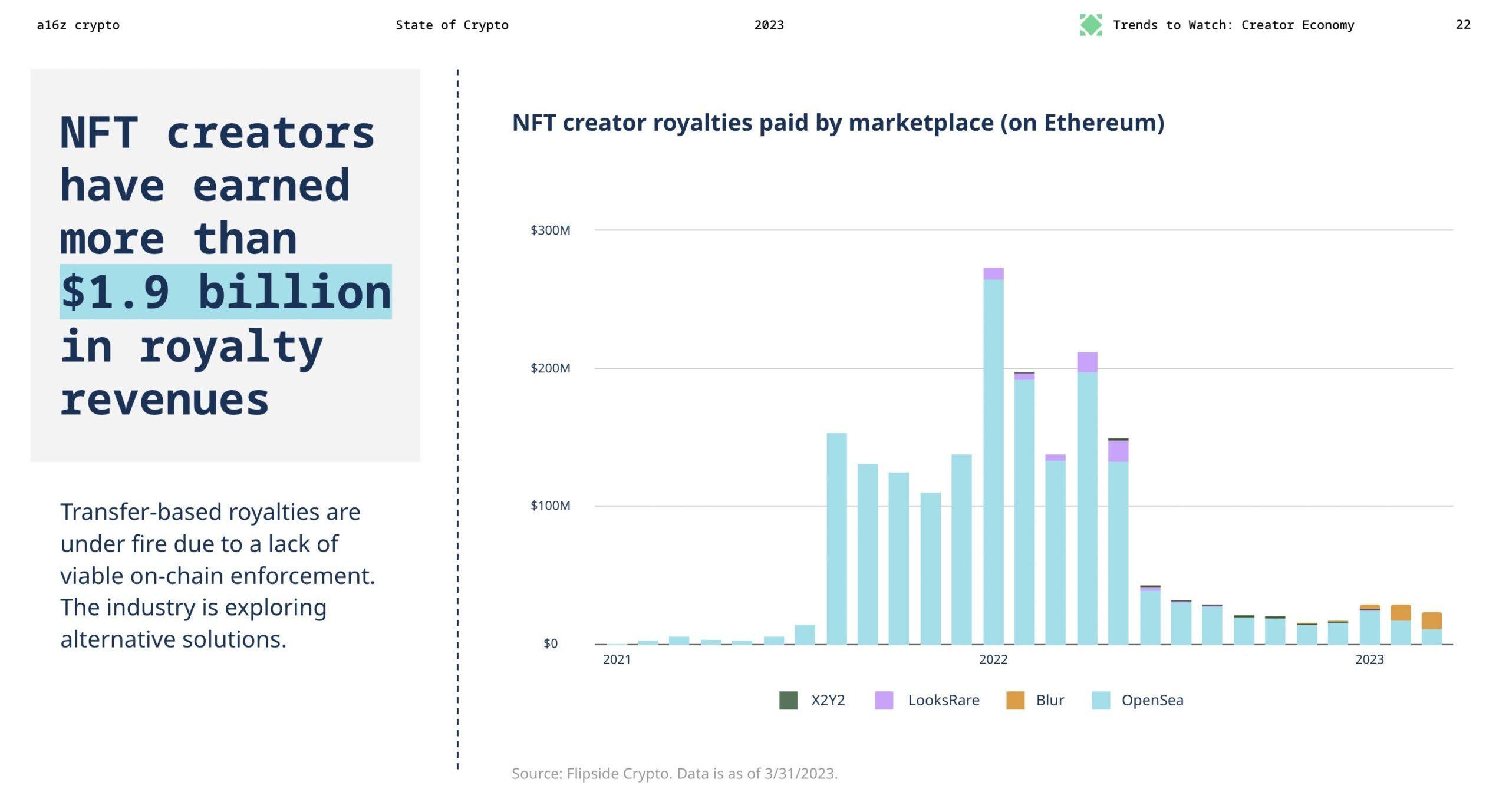This screenshot has width=1509, height=812.
Task: Click the 2023 x-axis label
Action: [1369, 659]
